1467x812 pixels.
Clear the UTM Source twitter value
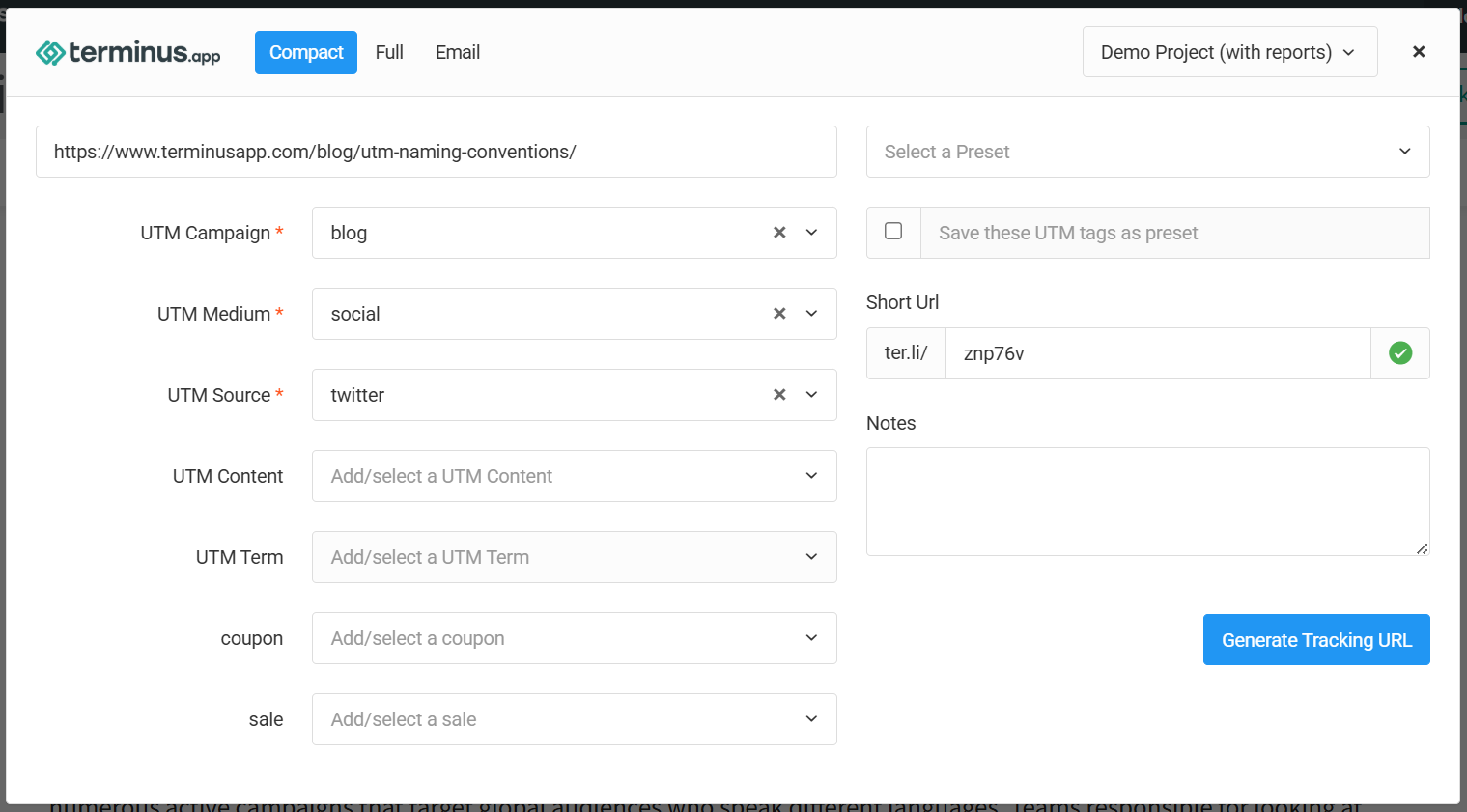pyautogui.click(x=779, y=395)
